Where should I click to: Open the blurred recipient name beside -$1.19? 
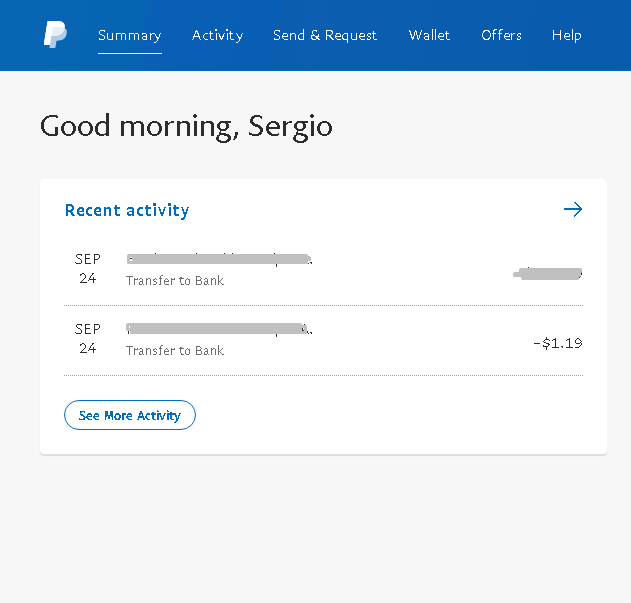pos(219,329)
